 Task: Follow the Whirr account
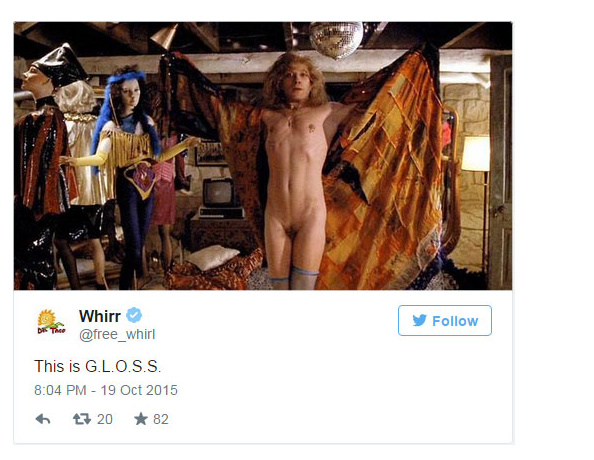pyautogui.click(x=445, y=321)
